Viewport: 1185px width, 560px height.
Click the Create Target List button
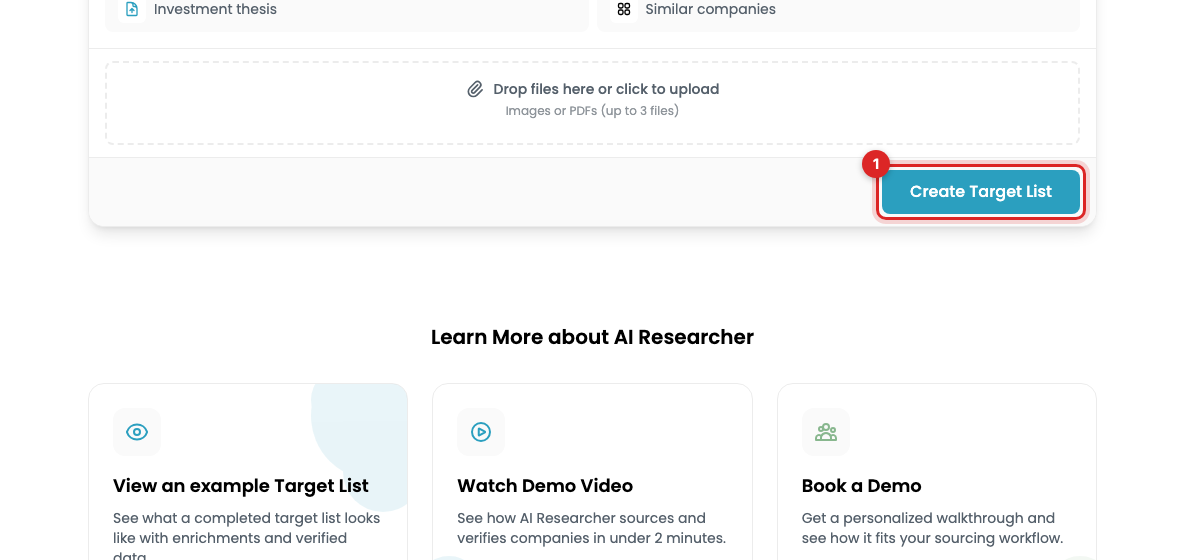pyautogui.click(x=980, y=192)
